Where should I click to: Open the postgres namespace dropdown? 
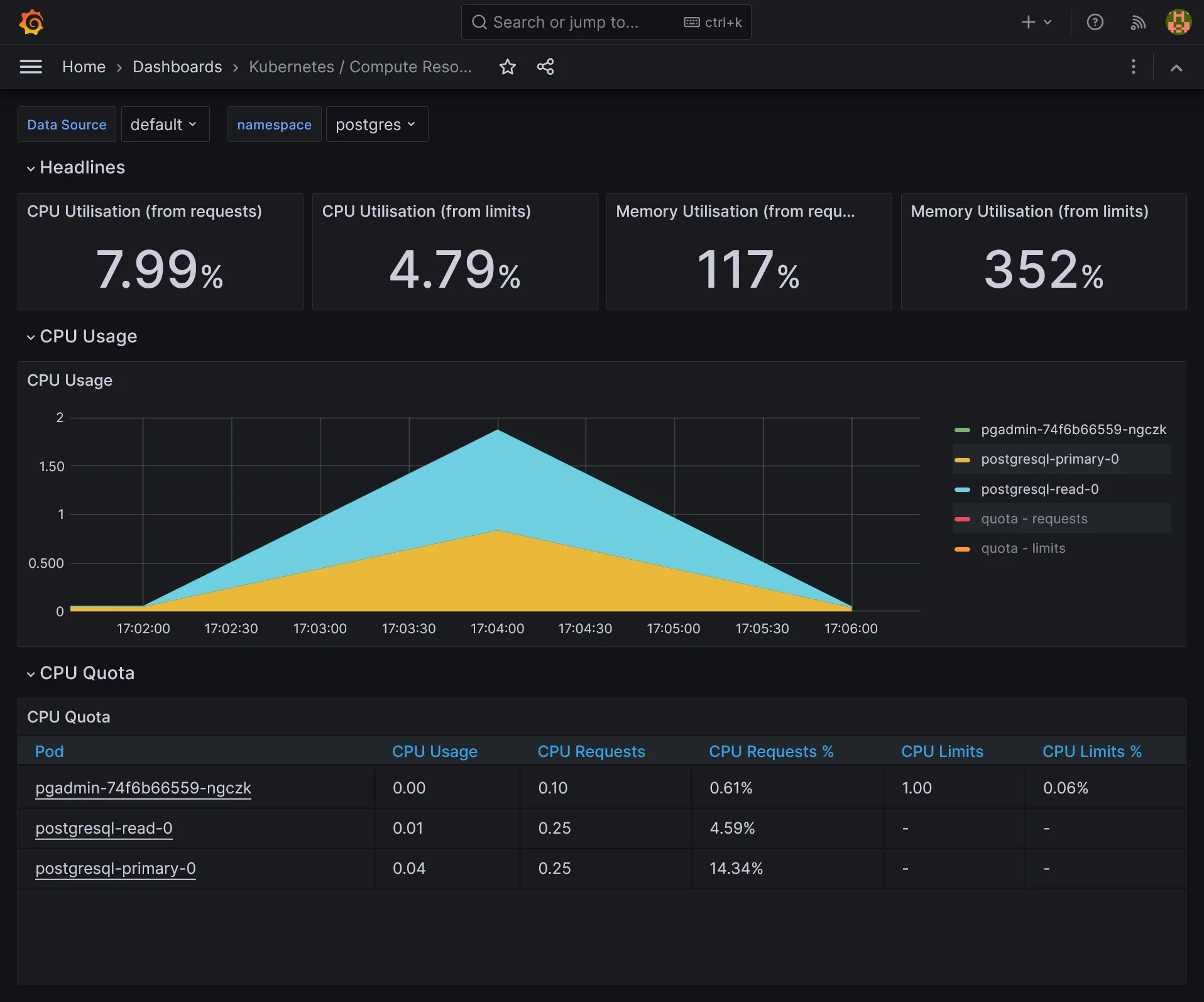pos(375,124)
